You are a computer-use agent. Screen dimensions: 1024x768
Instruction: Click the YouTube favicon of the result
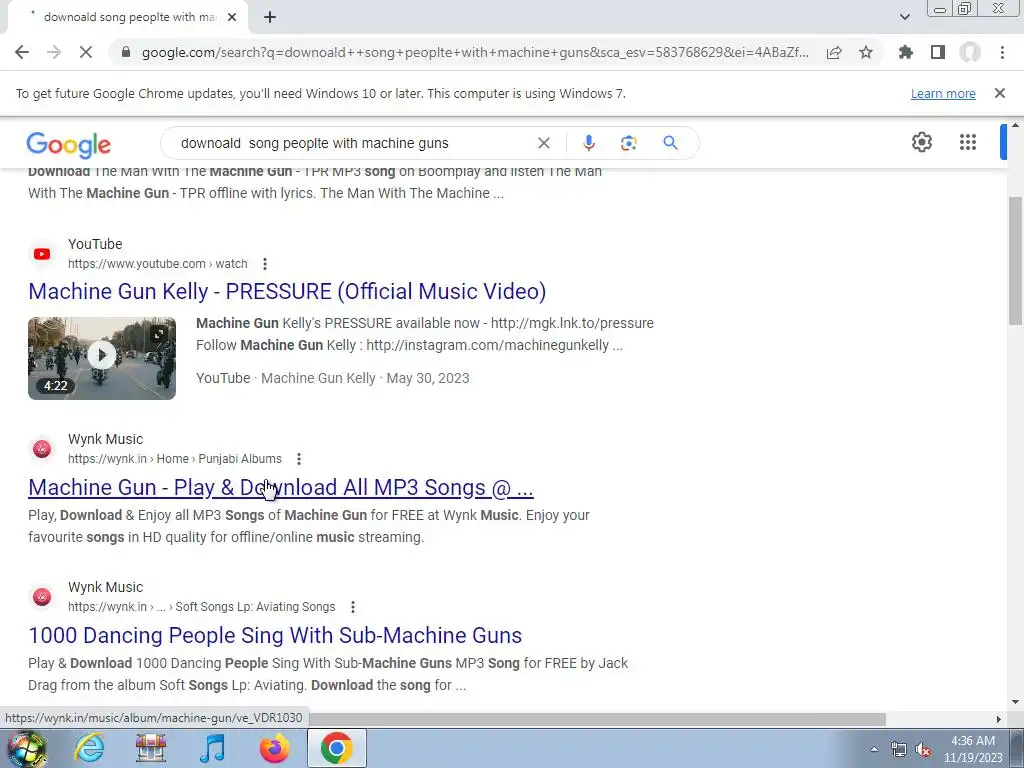click(42, 254)
